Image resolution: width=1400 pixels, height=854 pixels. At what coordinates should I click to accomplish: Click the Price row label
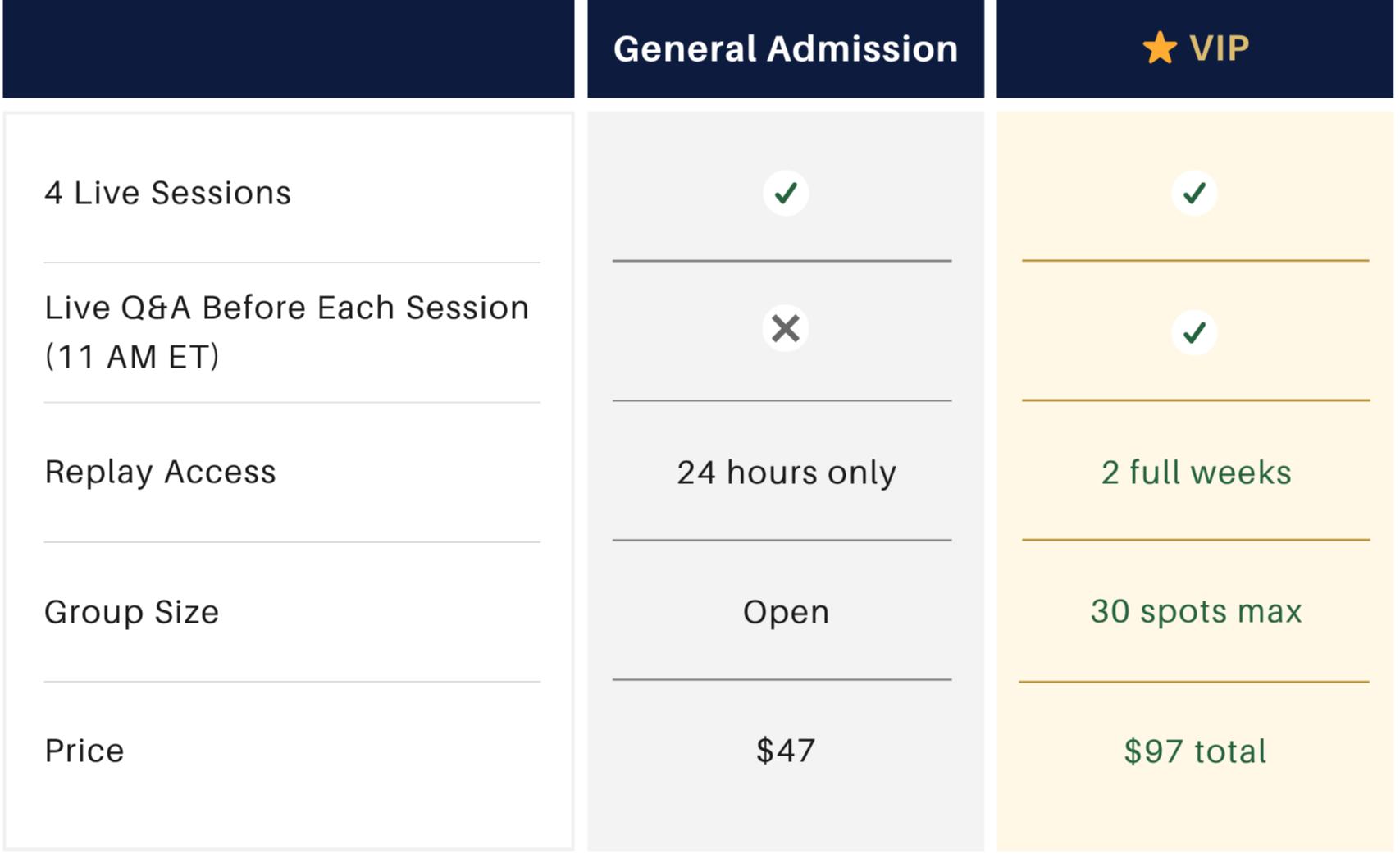click(x=84, y=751)
